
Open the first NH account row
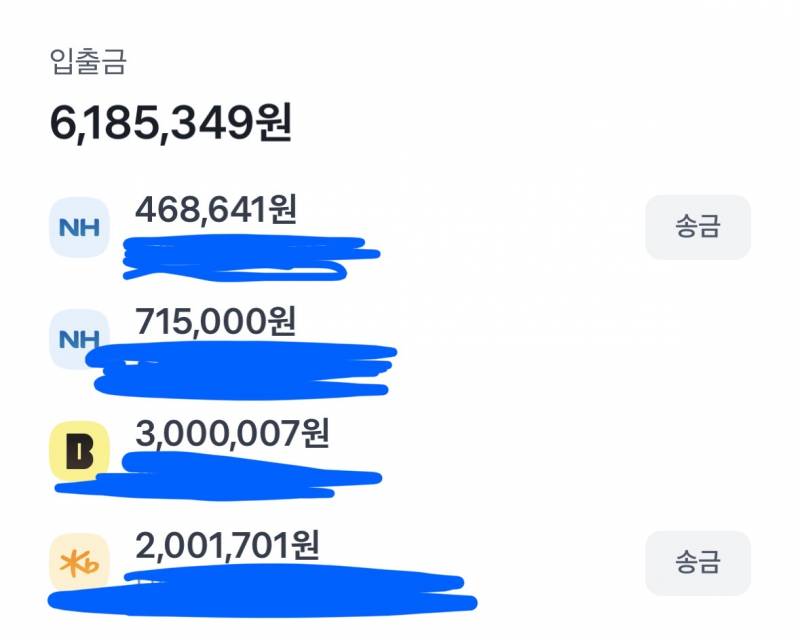click(300, 227)
